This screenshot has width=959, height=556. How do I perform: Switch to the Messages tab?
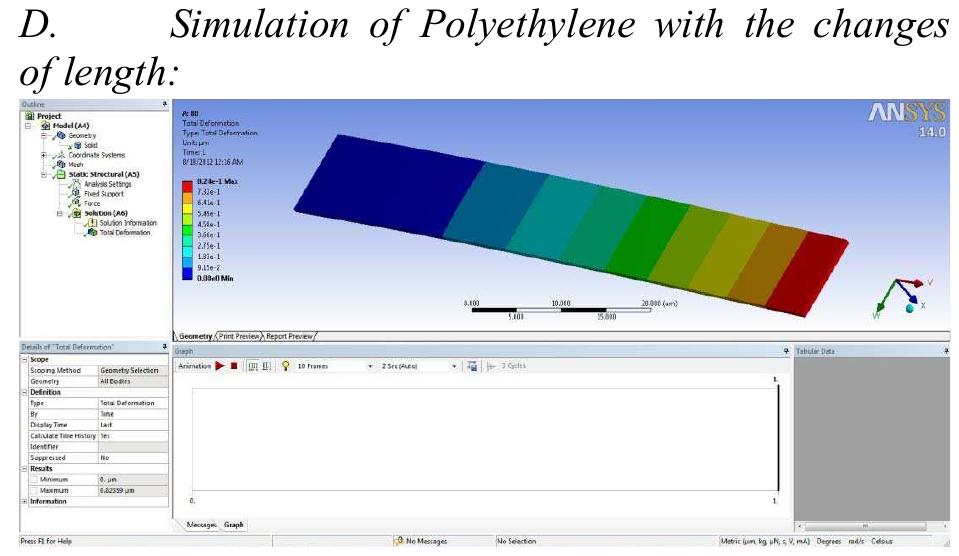(201, 525)
